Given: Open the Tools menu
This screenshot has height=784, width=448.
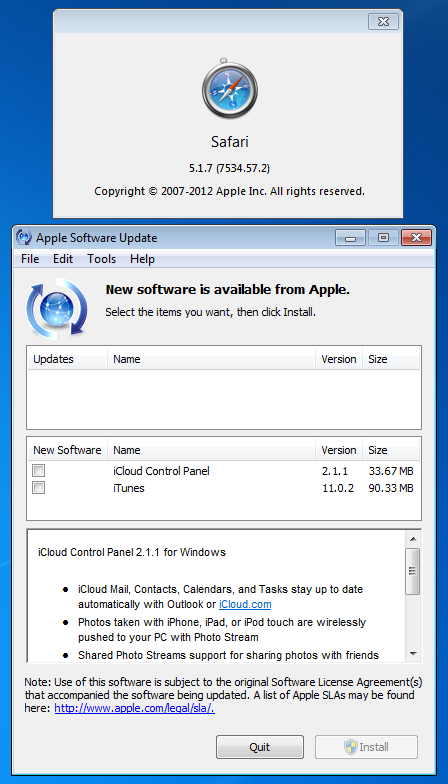Looking at the screenshot, I should (102, 259).
